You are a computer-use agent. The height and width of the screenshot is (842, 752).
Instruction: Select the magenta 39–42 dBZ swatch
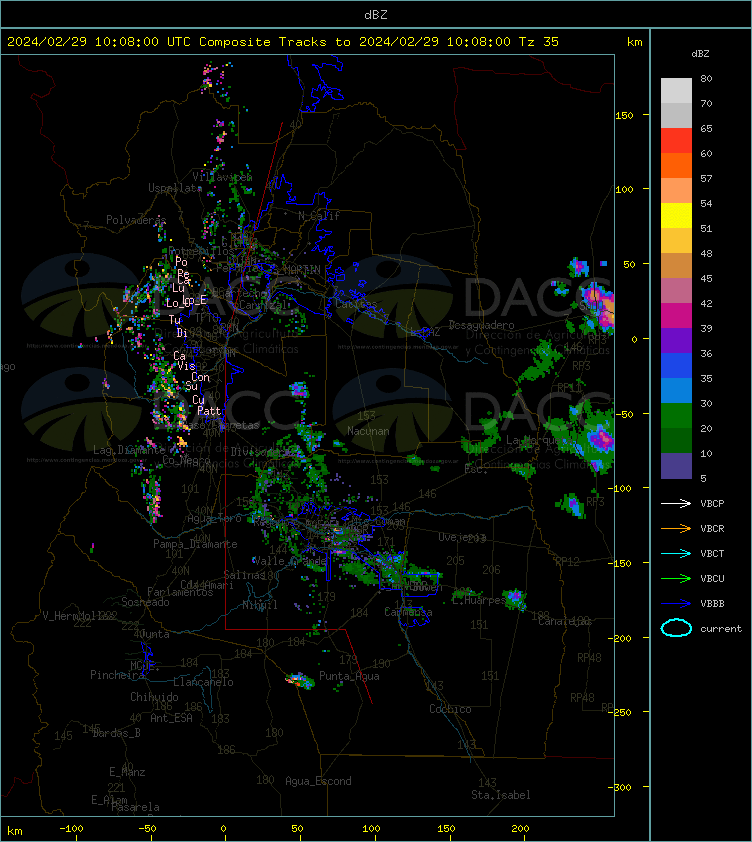point(676,316)
